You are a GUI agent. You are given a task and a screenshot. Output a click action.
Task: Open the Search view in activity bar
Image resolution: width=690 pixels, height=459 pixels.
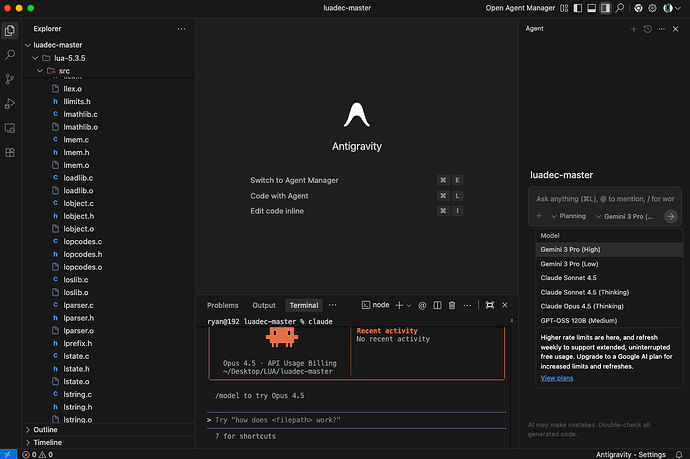tap(10, 55)
